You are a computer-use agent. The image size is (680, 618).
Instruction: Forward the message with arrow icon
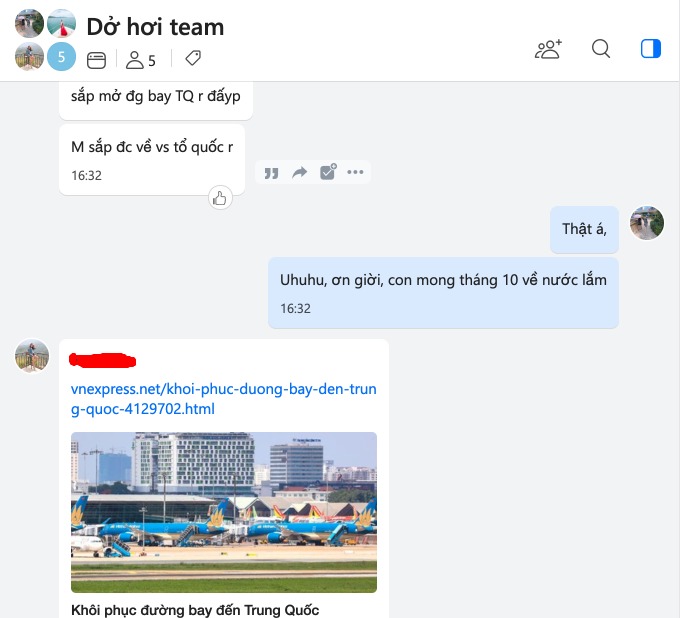pos(299,173)
